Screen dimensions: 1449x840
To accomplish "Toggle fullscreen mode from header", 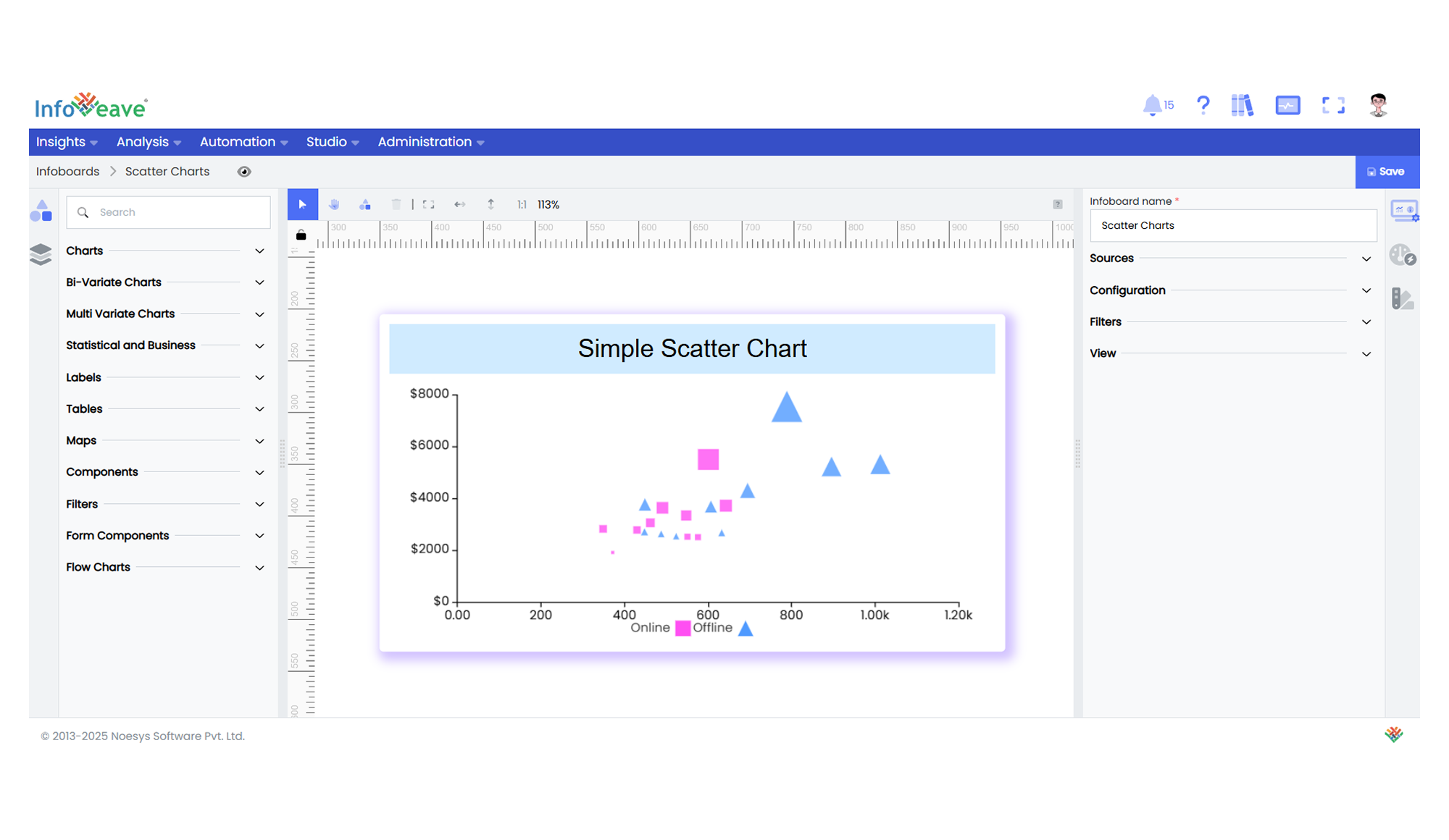I will pos(1333,106).
